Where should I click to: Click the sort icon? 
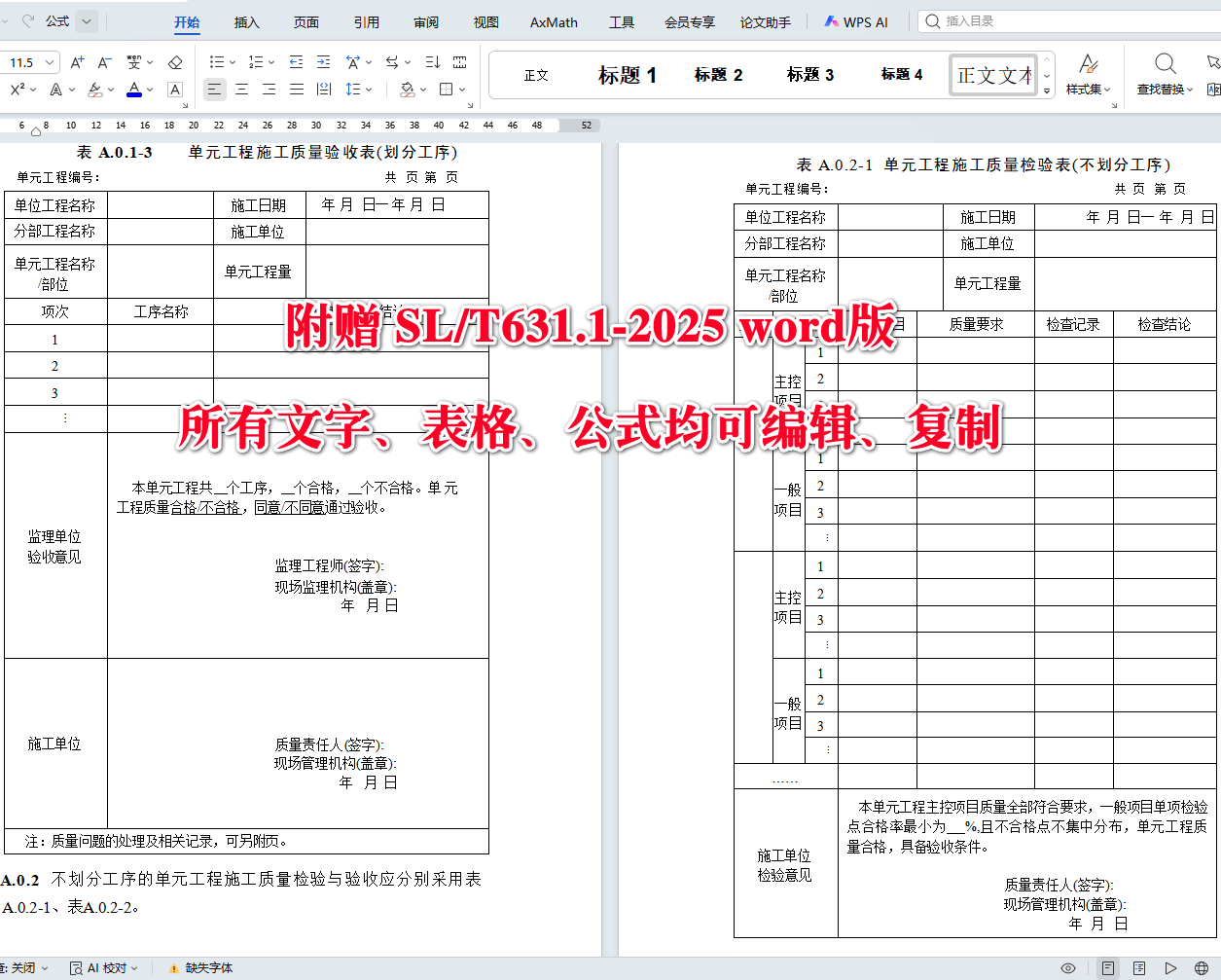point(433,62)
